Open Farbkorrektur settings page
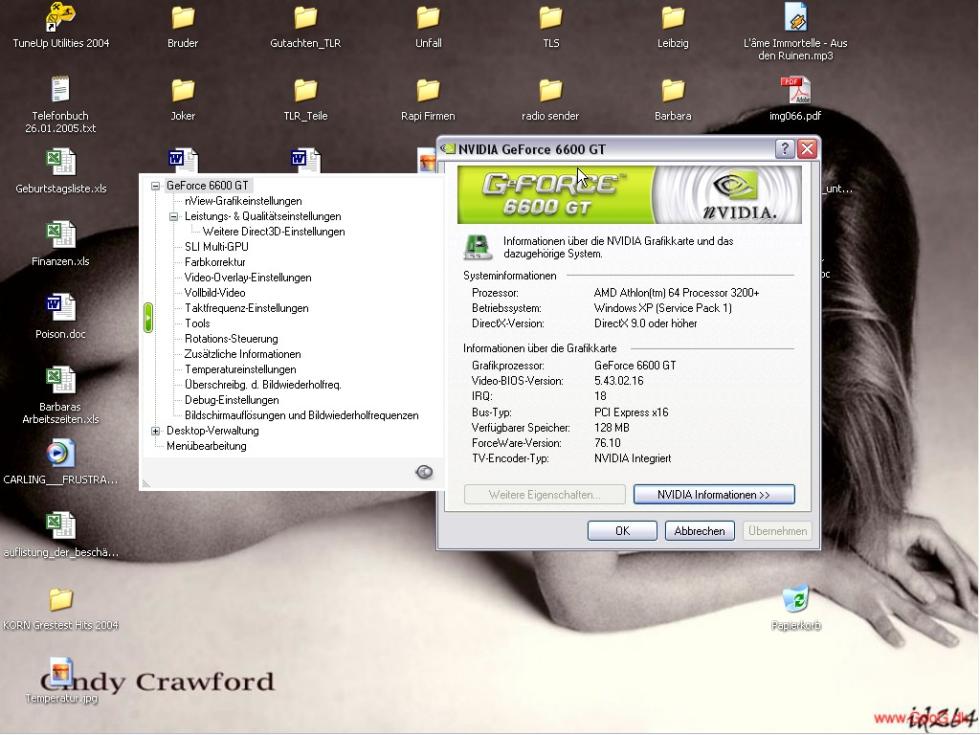The width and height of the screenshot is (980, 735). point(215,262)
